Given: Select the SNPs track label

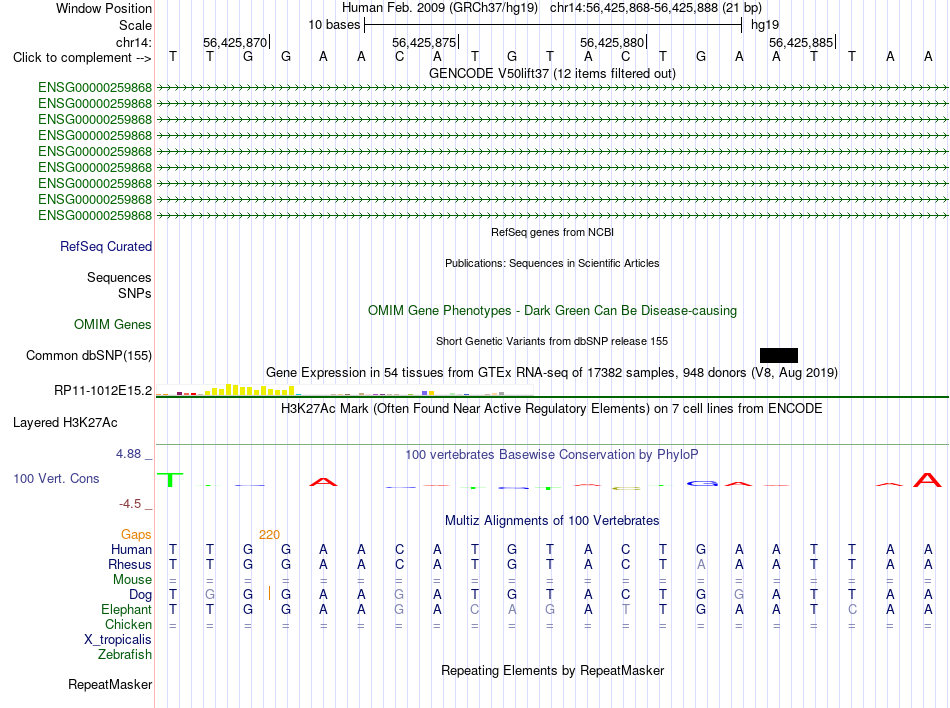Looking at the screenshot, I should (x=135, y=293).
